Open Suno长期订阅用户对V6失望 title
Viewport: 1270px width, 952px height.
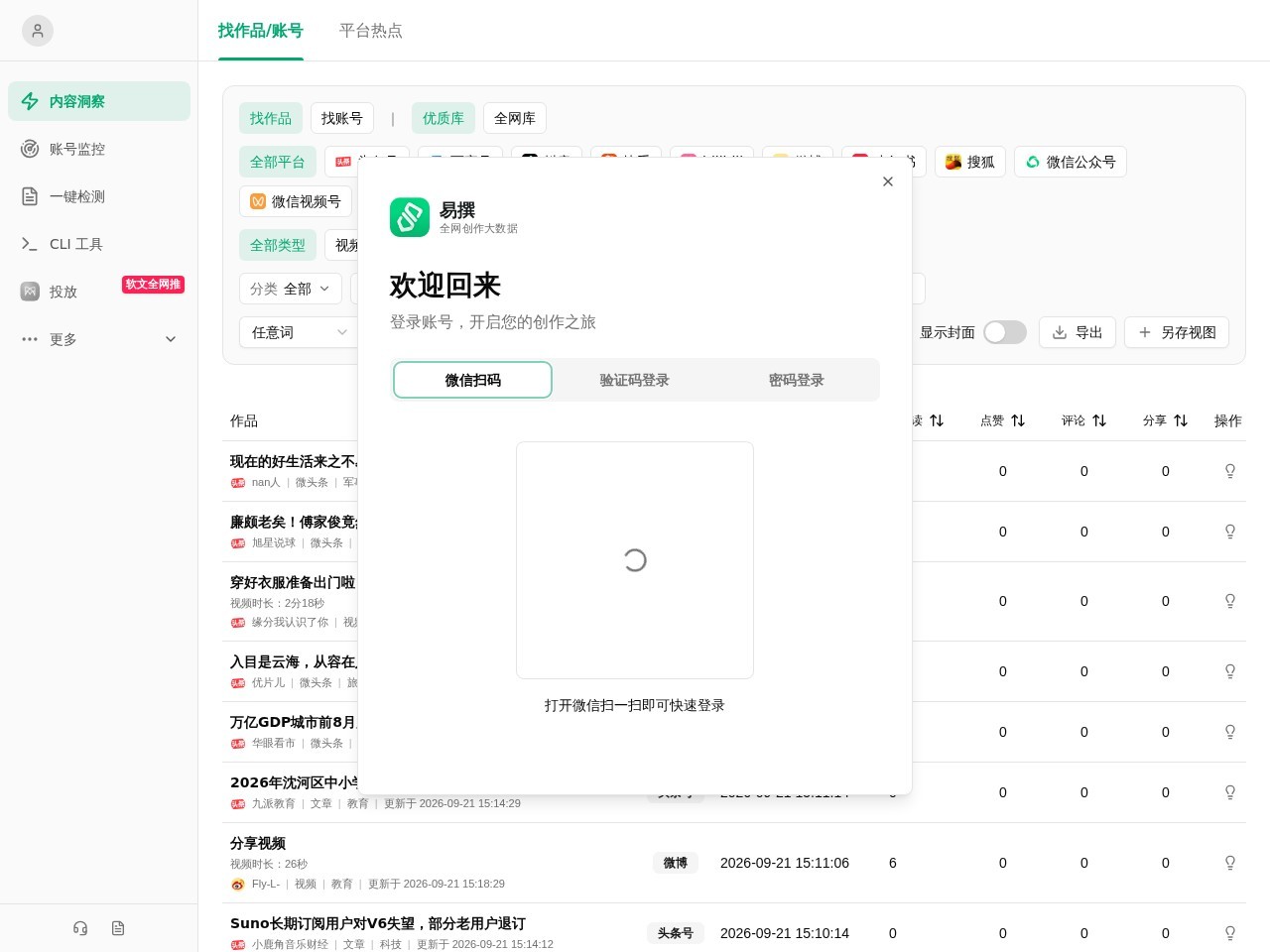(x=378, y=923)
